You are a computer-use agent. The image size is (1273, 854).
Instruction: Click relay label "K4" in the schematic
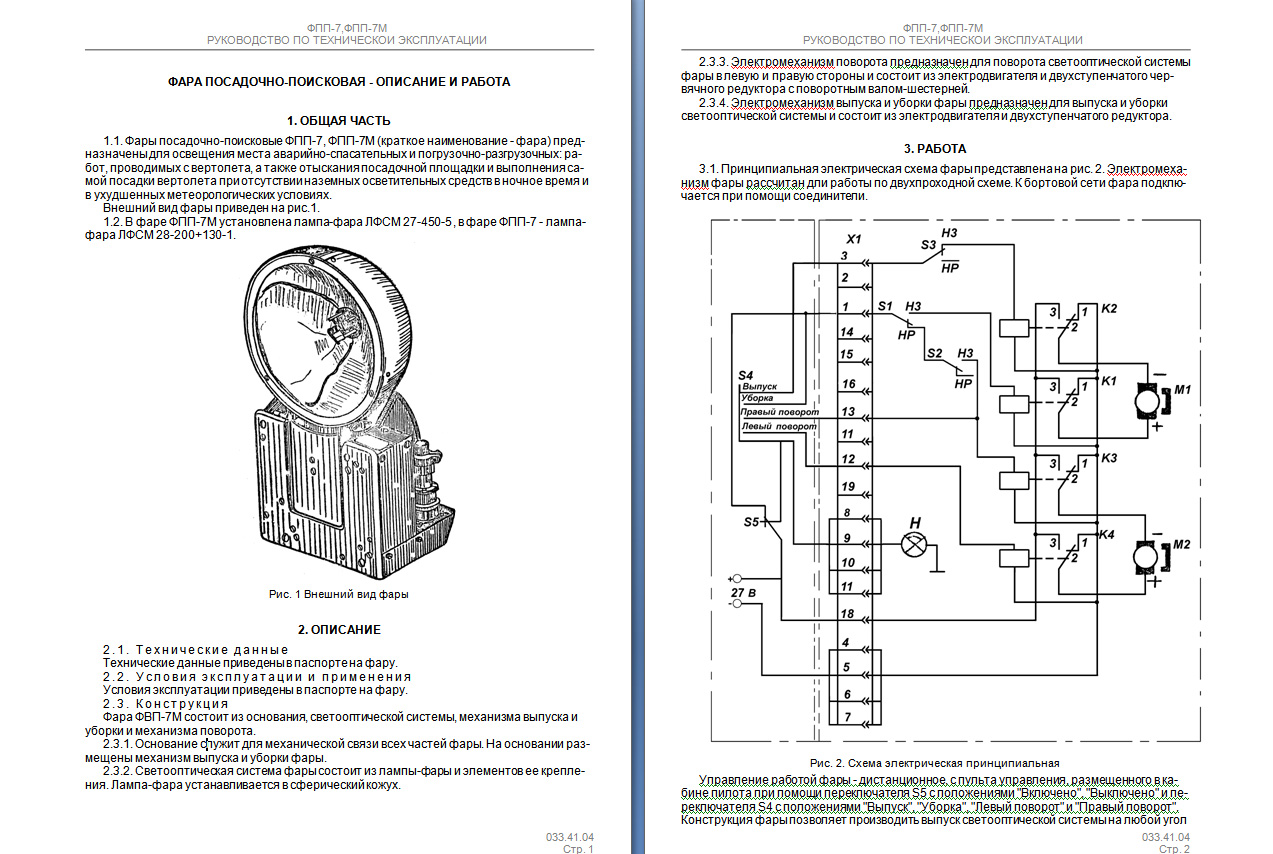pos(1106,536)
